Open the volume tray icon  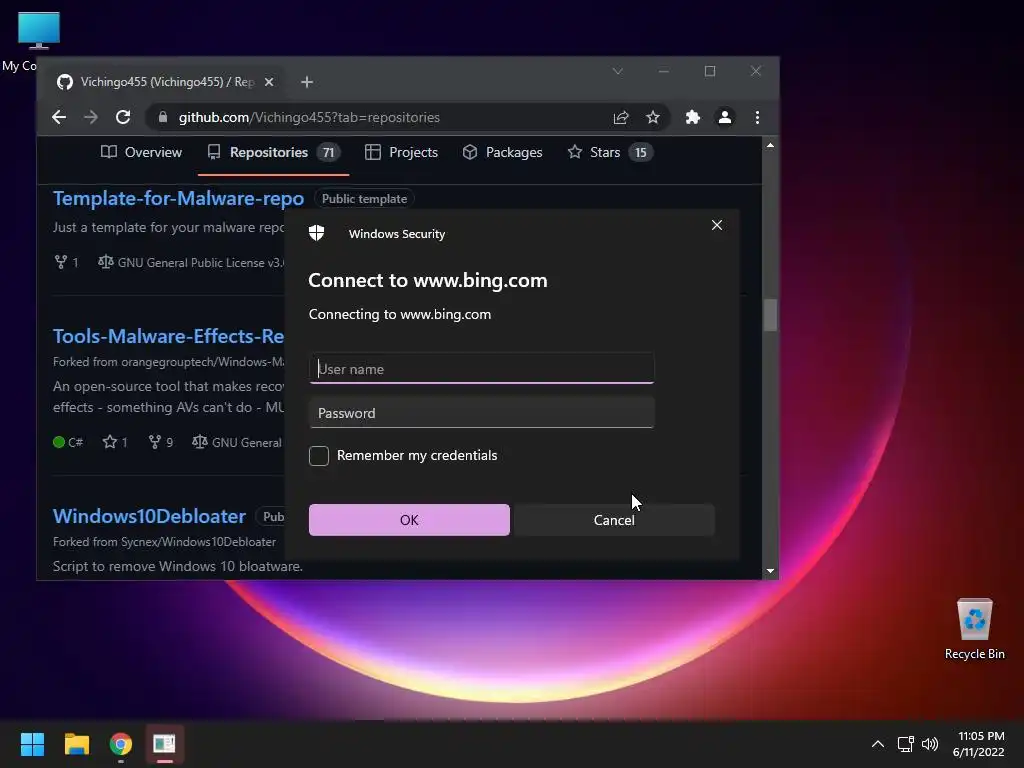pos(929,744)
